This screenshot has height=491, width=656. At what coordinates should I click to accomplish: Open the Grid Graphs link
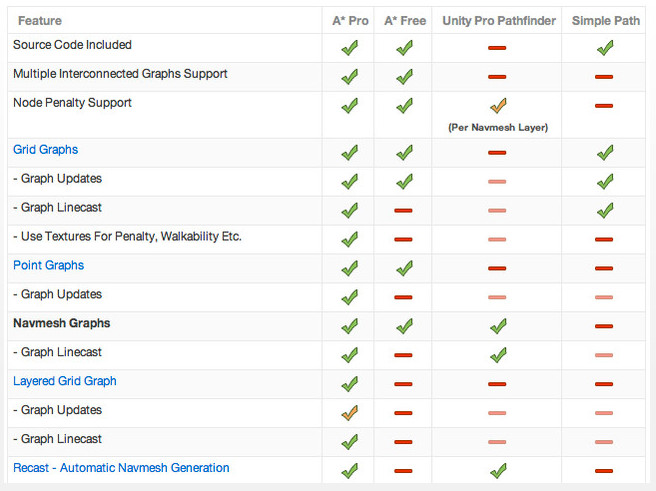(46, 150)
